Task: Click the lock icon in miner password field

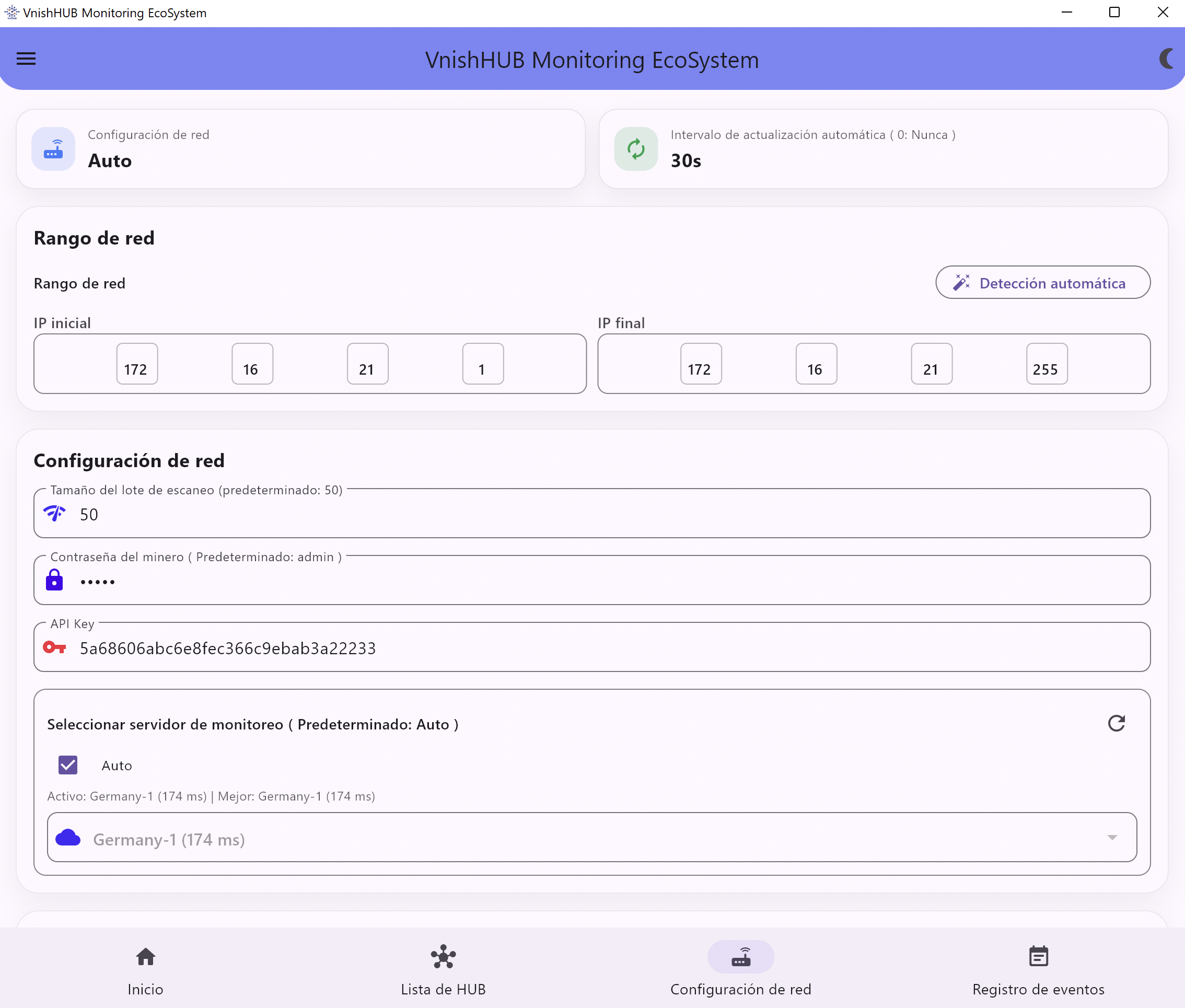Action: click(x=54, y=580)
